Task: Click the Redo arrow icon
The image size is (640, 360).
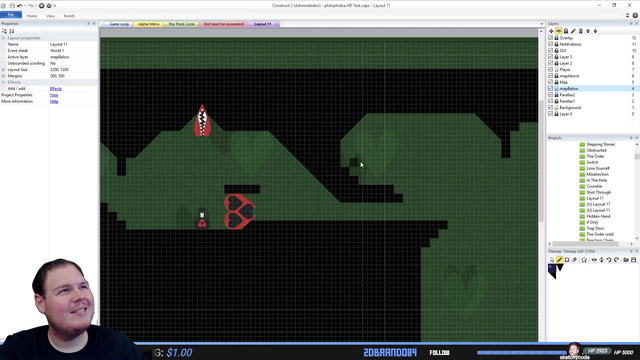Action: pyautogui.click(x=31, y=6)
